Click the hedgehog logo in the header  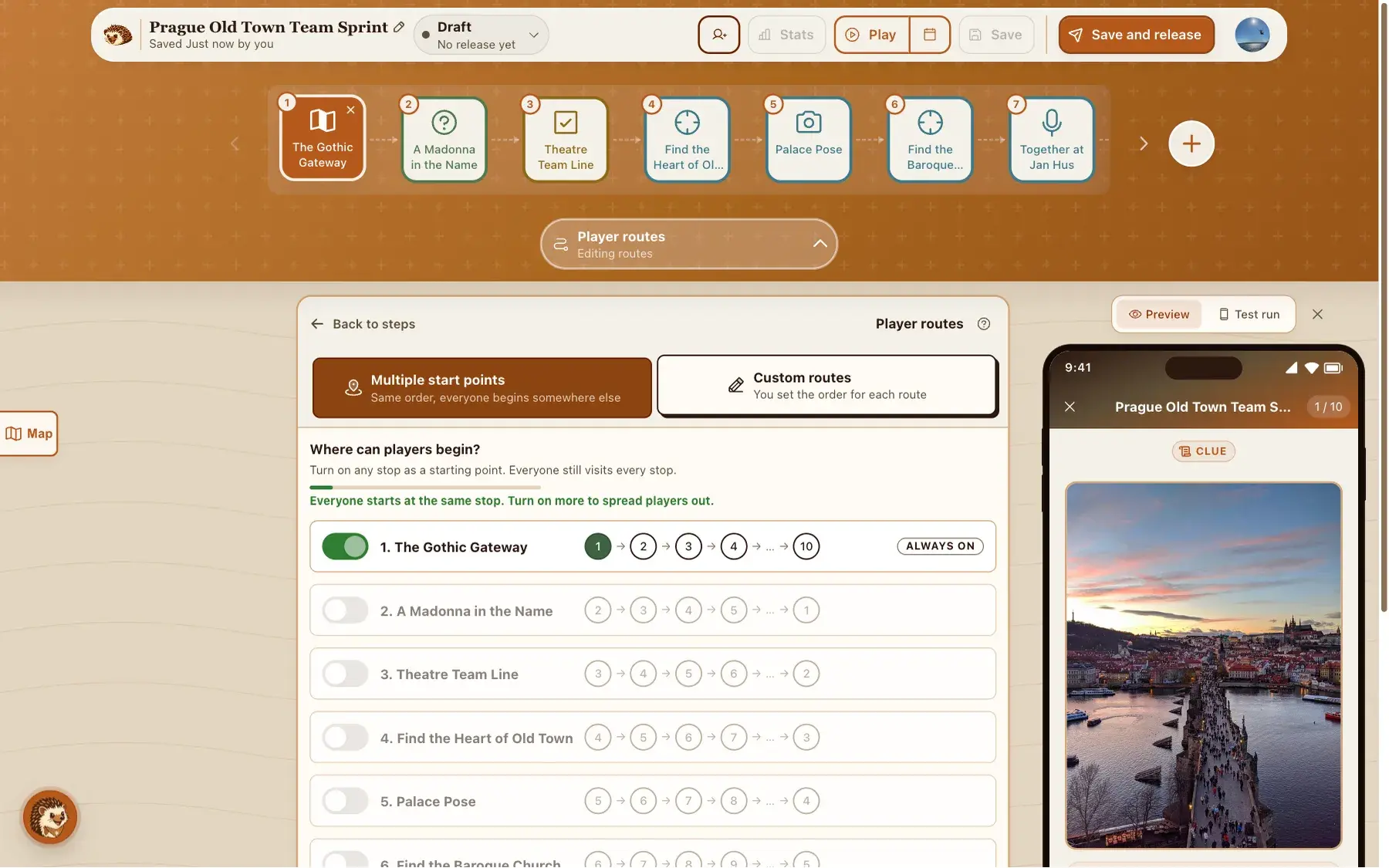coord(117,35)
